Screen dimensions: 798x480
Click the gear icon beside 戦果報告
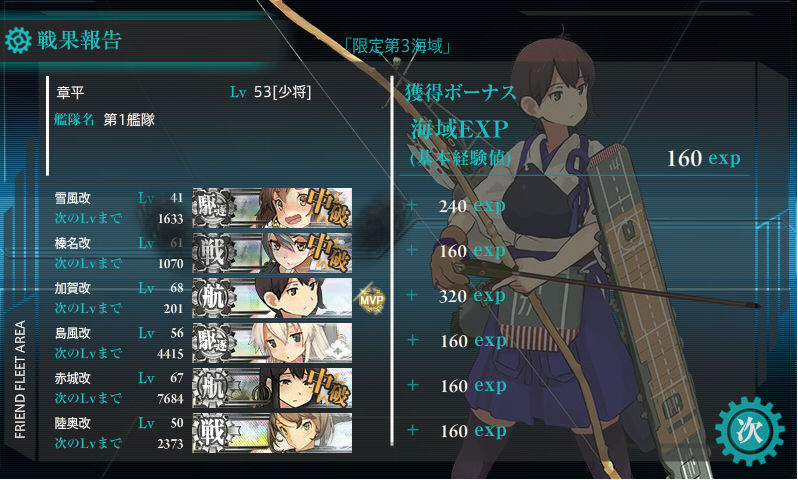[x=18, y=40]
